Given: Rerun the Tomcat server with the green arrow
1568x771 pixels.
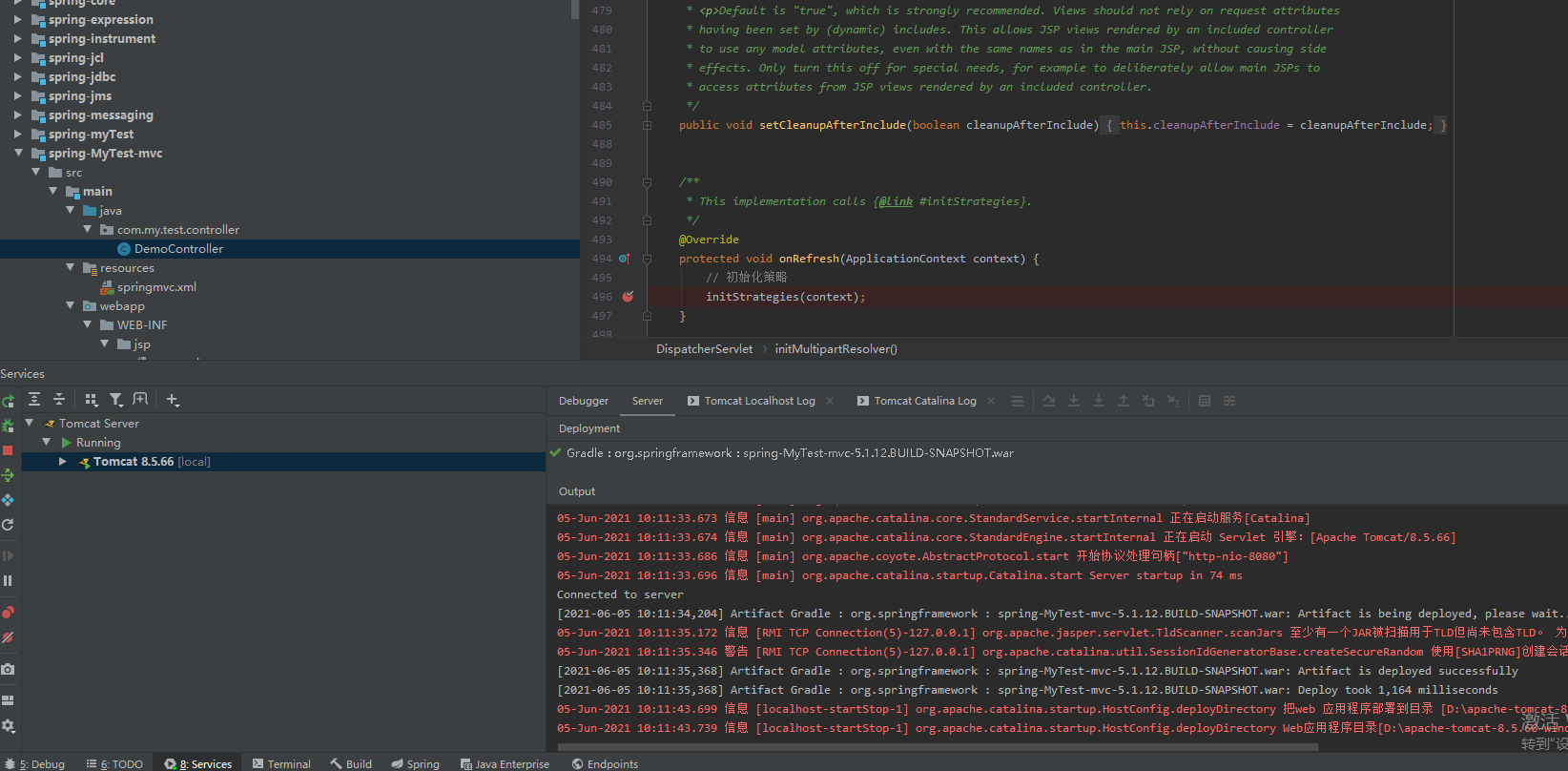Looking at the screenshot, I should tap(8, 401).
